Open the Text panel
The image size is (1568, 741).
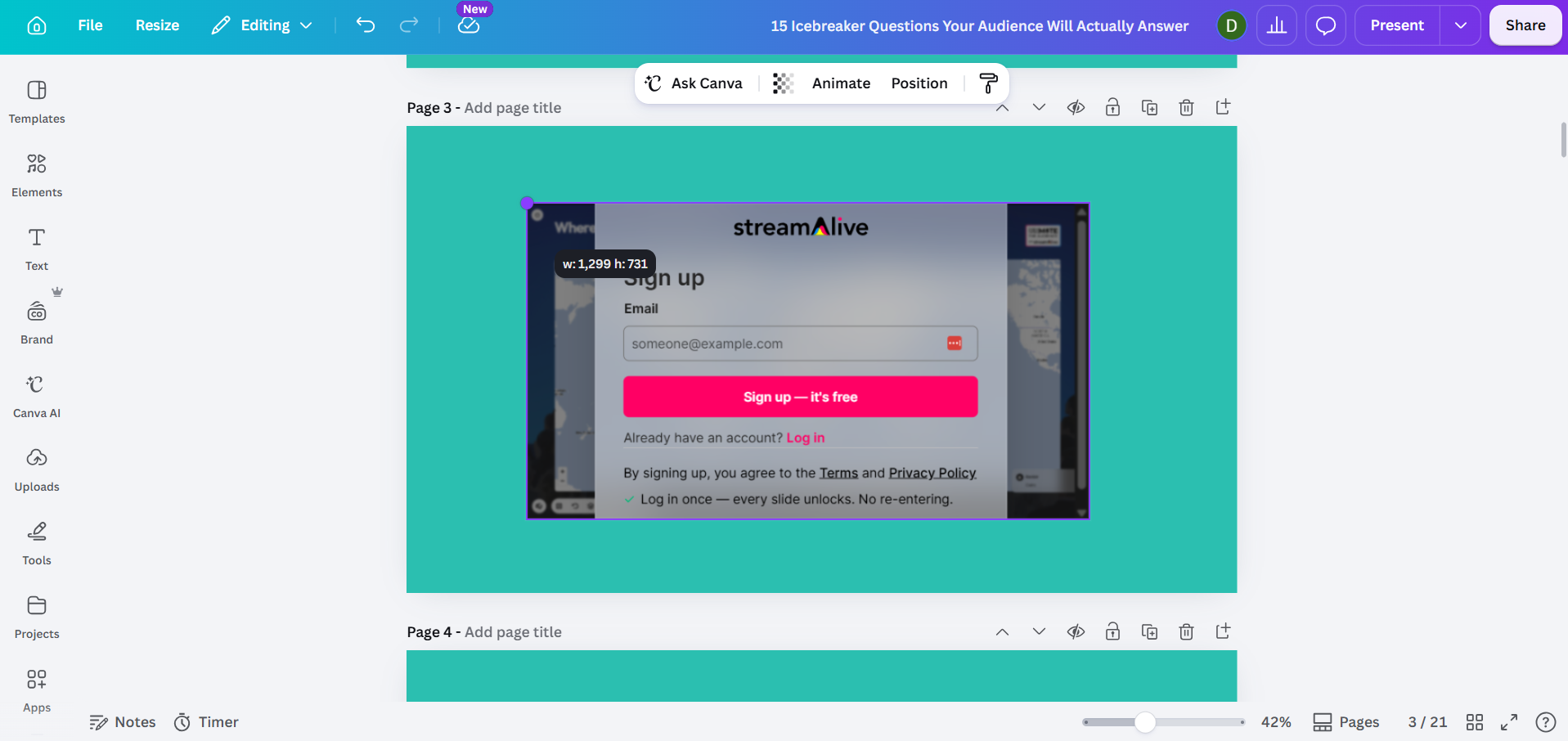(37, 249)
